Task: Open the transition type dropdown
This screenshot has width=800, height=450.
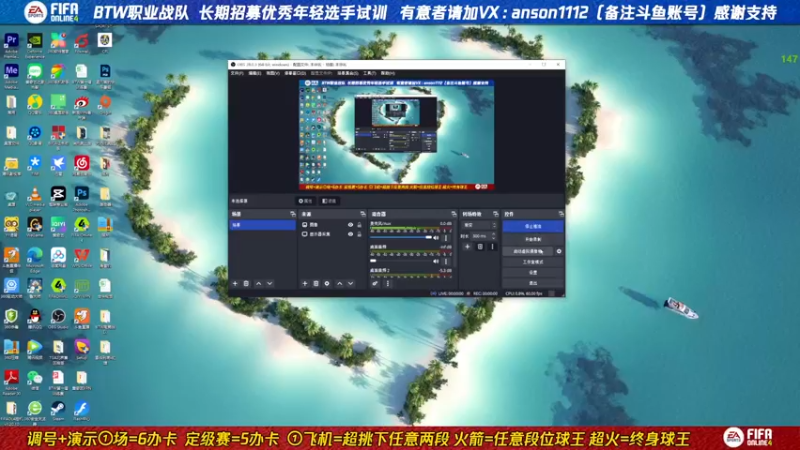Action: (x=479, y=225)
